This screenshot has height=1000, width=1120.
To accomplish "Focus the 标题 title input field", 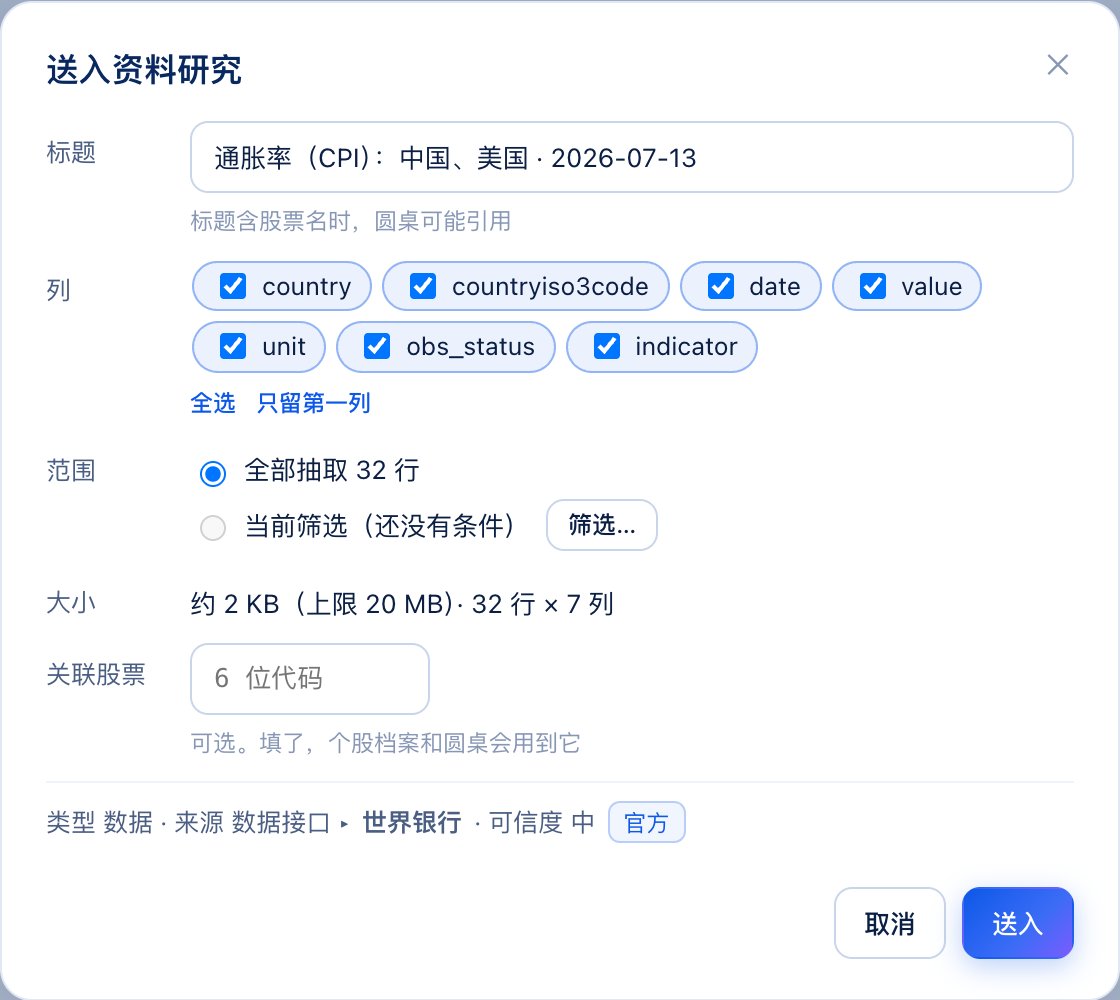I will [631, 157].
